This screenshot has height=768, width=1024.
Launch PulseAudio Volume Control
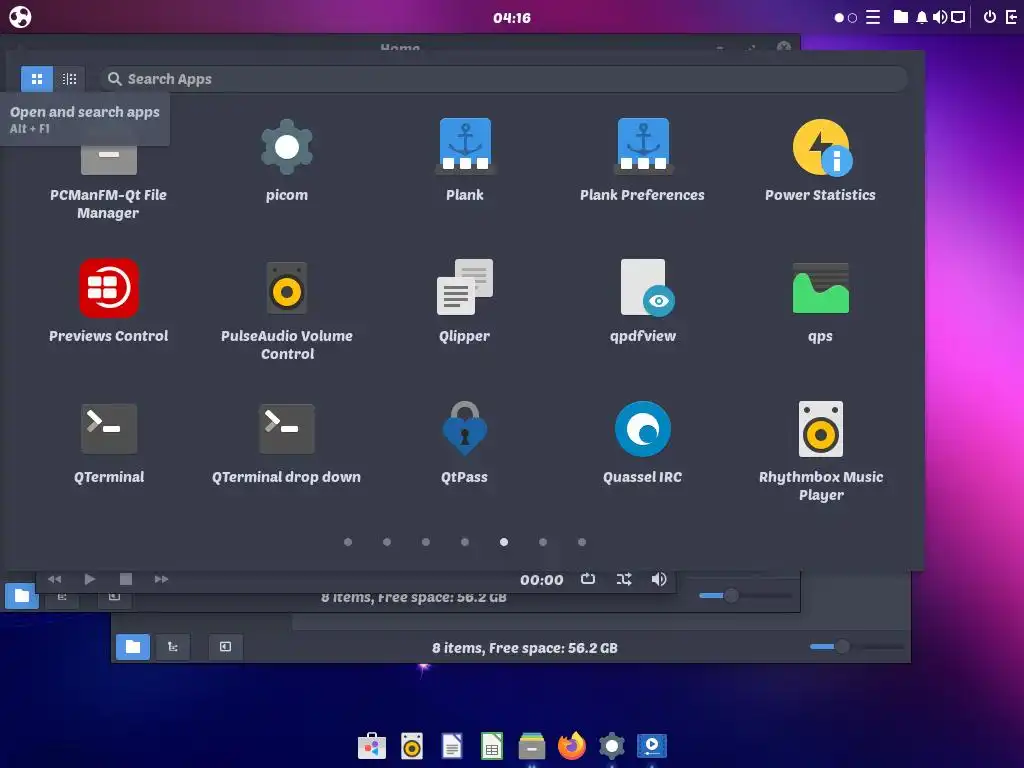[287, 311]
